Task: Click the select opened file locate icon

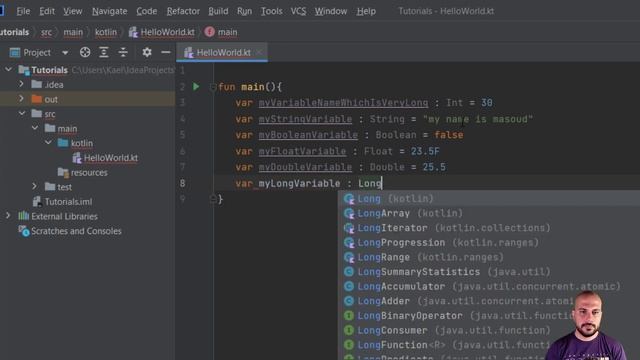Action: (x=85, y=52)
